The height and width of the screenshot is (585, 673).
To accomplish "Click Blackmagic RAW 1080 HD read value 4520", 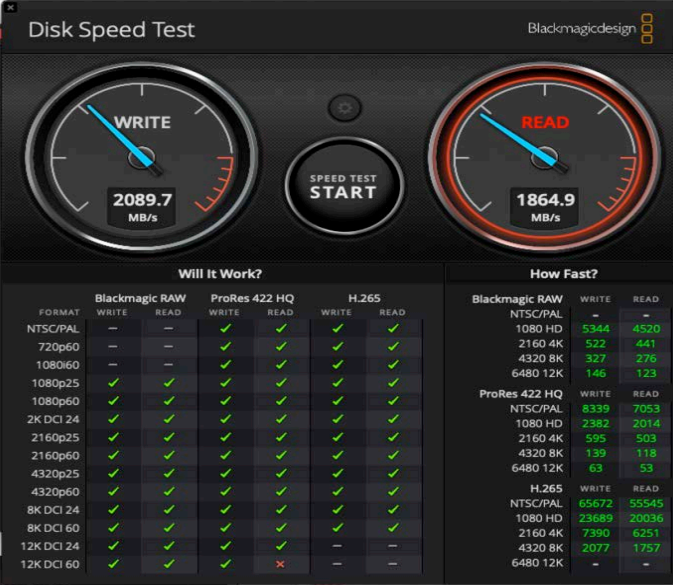I will point(646,329).
